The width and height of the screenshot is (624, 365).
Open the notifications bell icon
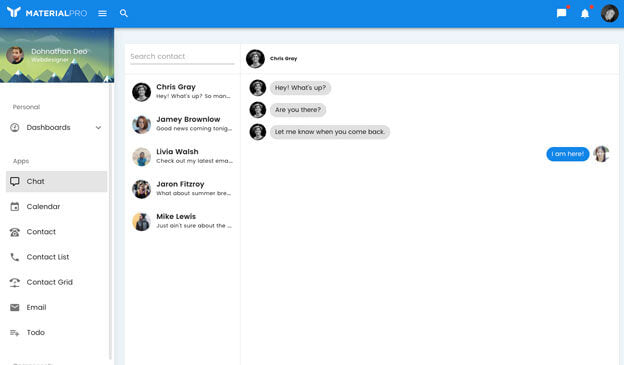pos(585,14)
